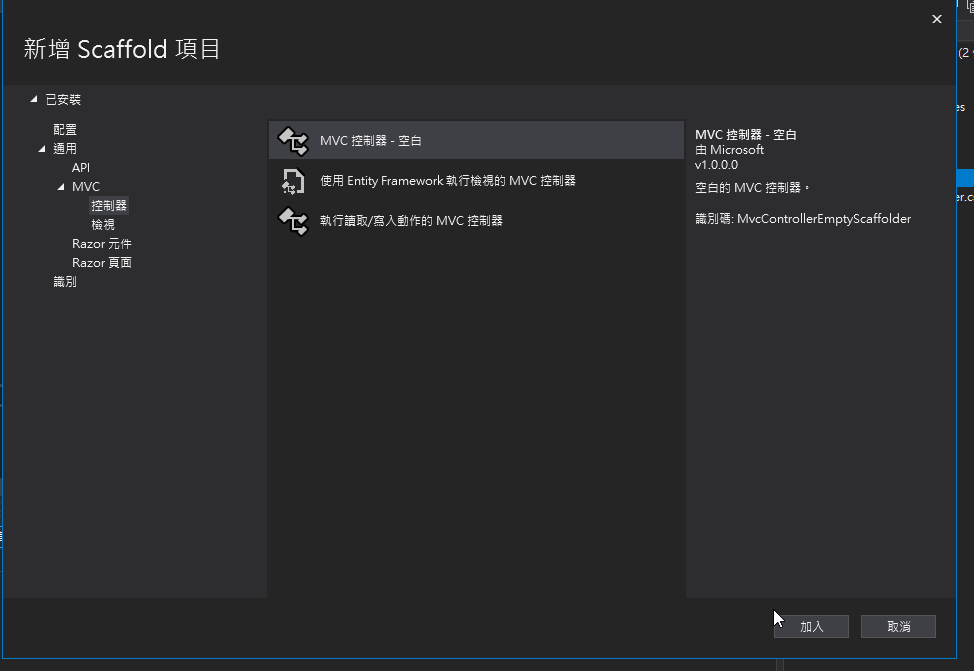Select the MVC tree item

coord(86,187)
